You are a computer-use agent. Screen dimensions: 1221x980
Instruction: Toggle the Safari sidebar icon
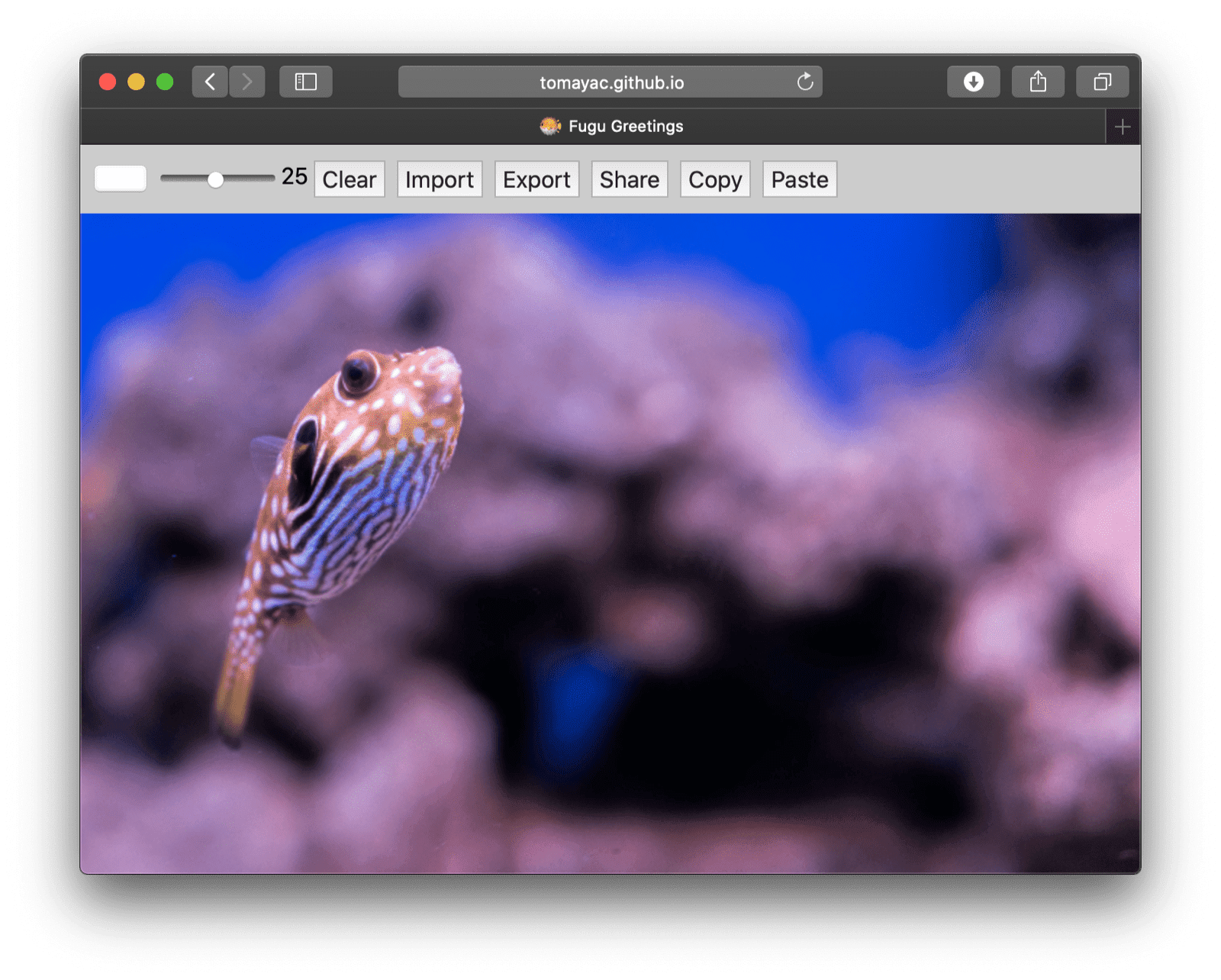(305, 82)
